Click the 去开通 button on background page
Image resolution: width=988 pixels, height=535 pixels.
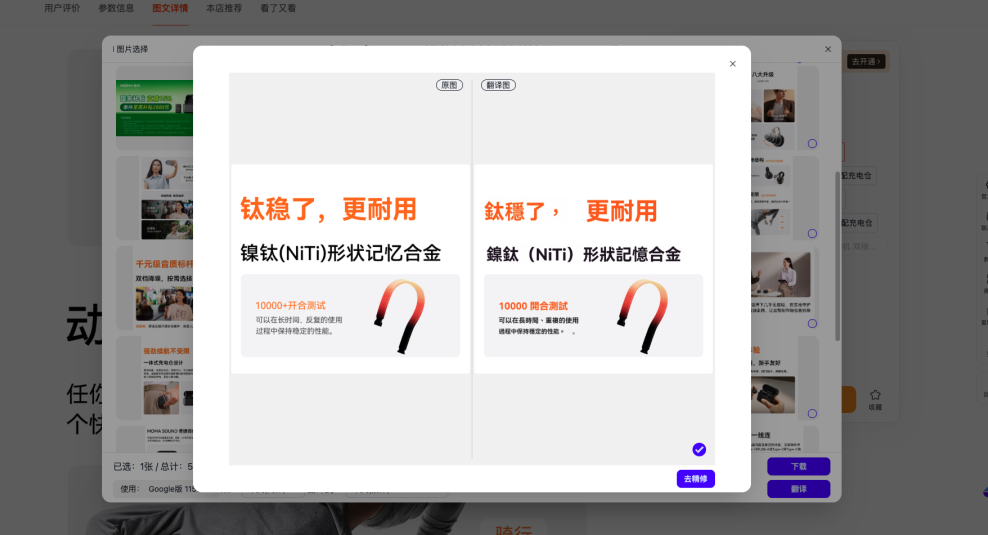866,61
